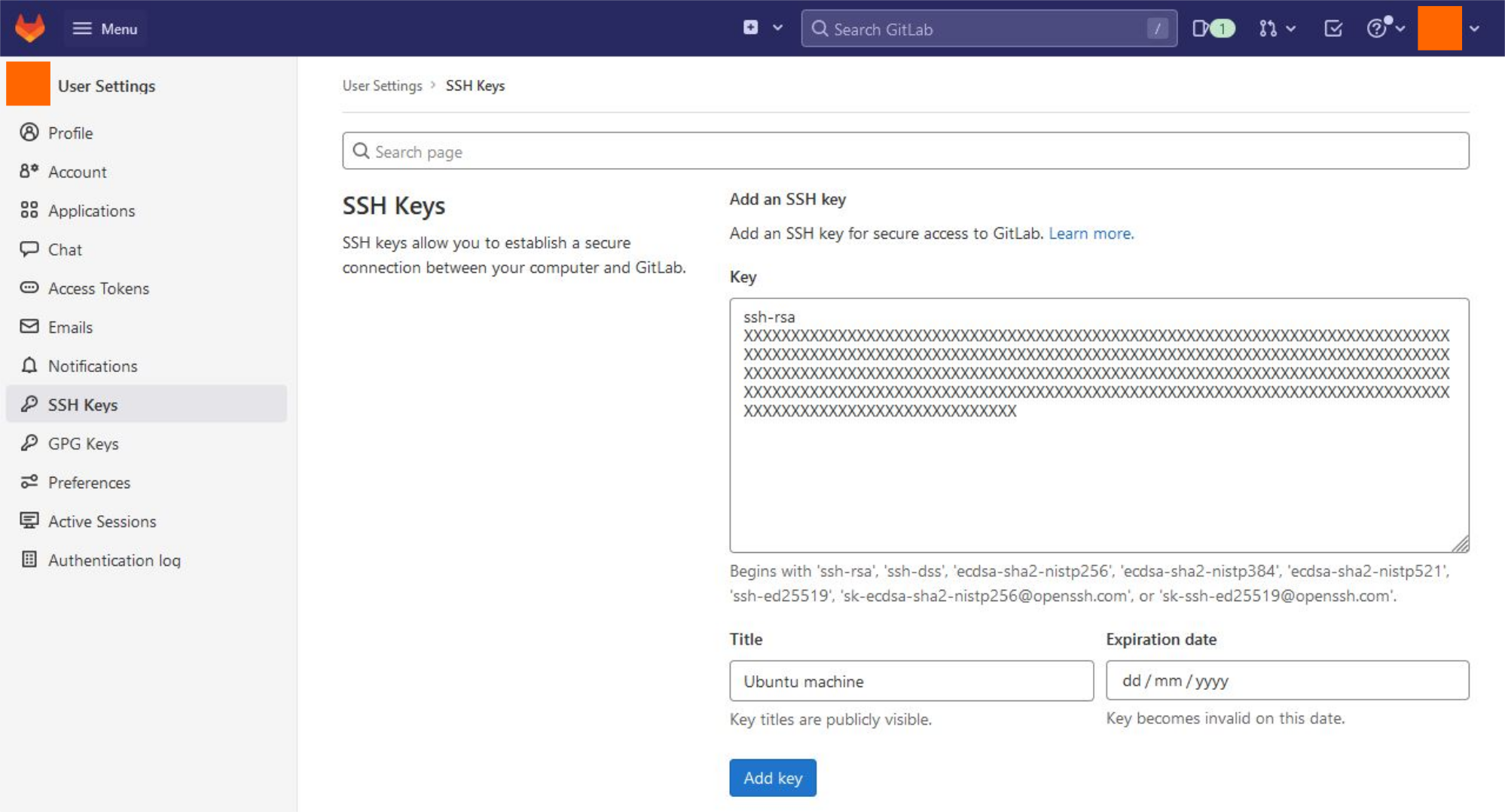This screenshot has height=812, width=1505.
Task: Expand the create new plus dropdown
Action: 762,29
